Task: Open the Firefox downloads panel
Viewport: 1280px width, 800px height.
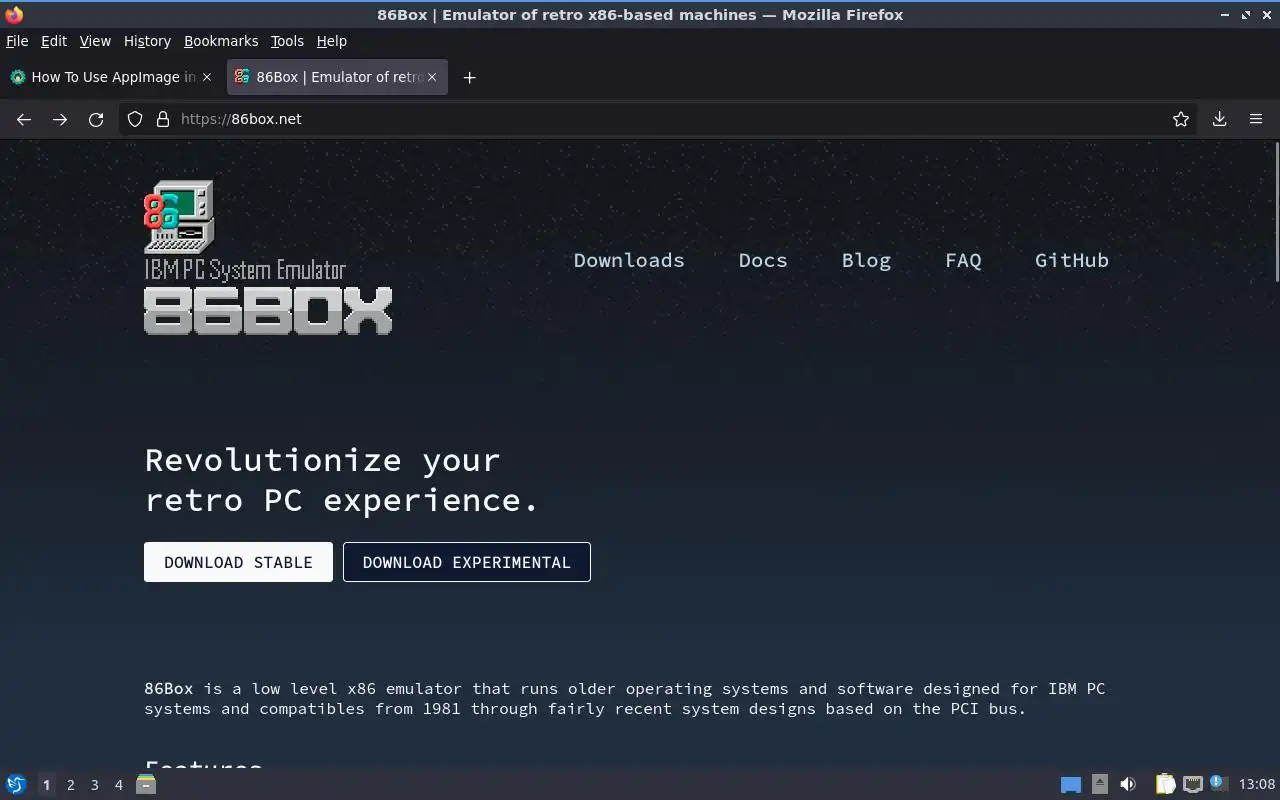Action: (x=1220, y=119)
